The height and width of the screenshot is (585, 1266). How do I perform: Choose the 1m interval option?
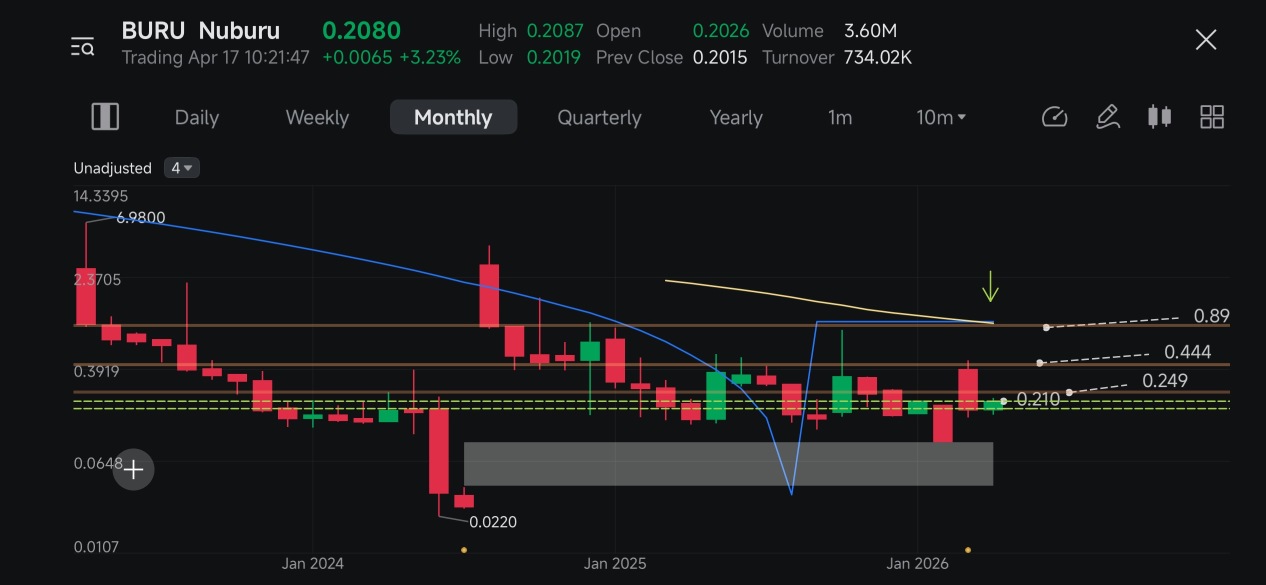point(840,117)
